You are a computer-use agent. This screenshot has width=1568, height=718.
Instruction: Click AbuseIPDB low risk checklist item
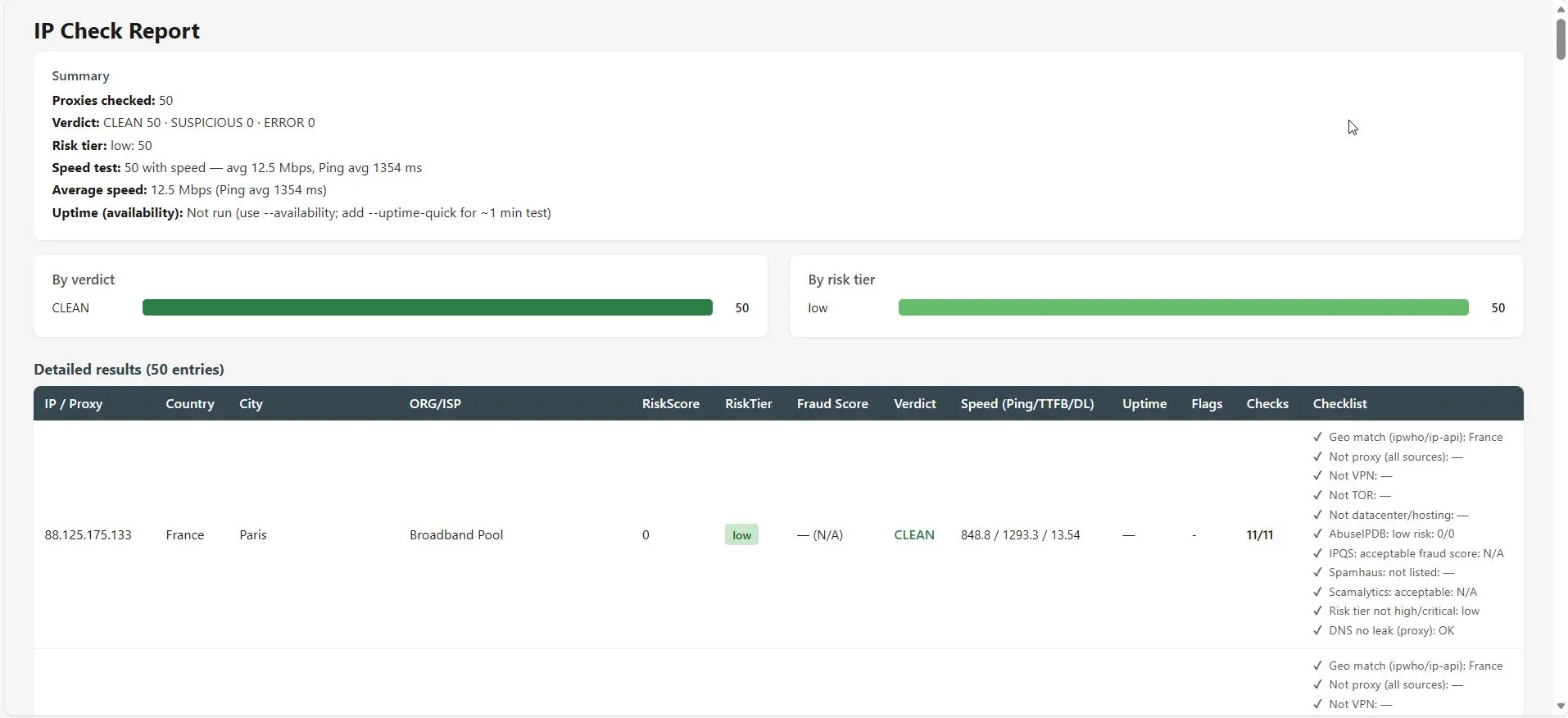tap(1384, 534)
